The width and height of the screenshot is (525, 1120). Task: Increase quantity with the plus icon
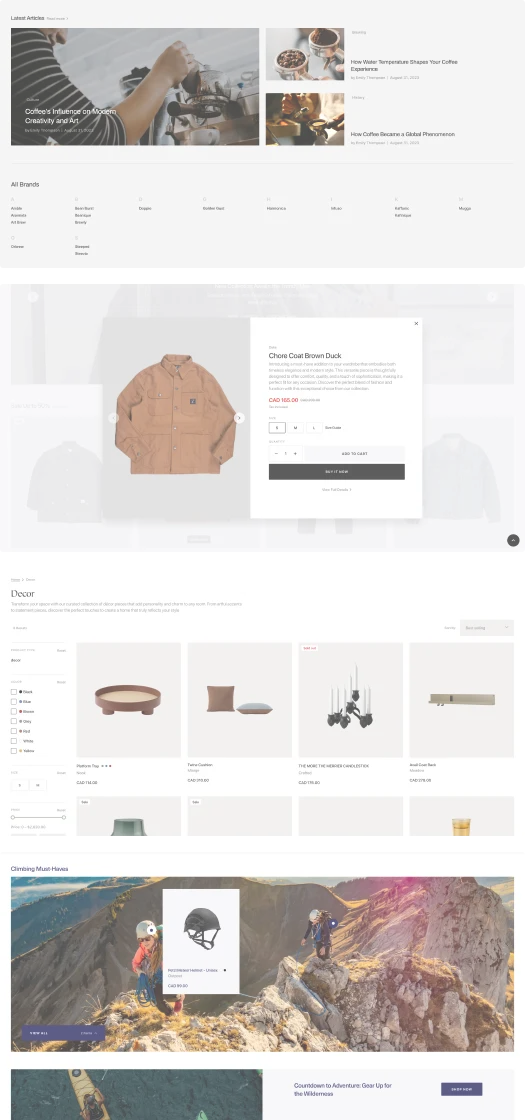point(295,454)
